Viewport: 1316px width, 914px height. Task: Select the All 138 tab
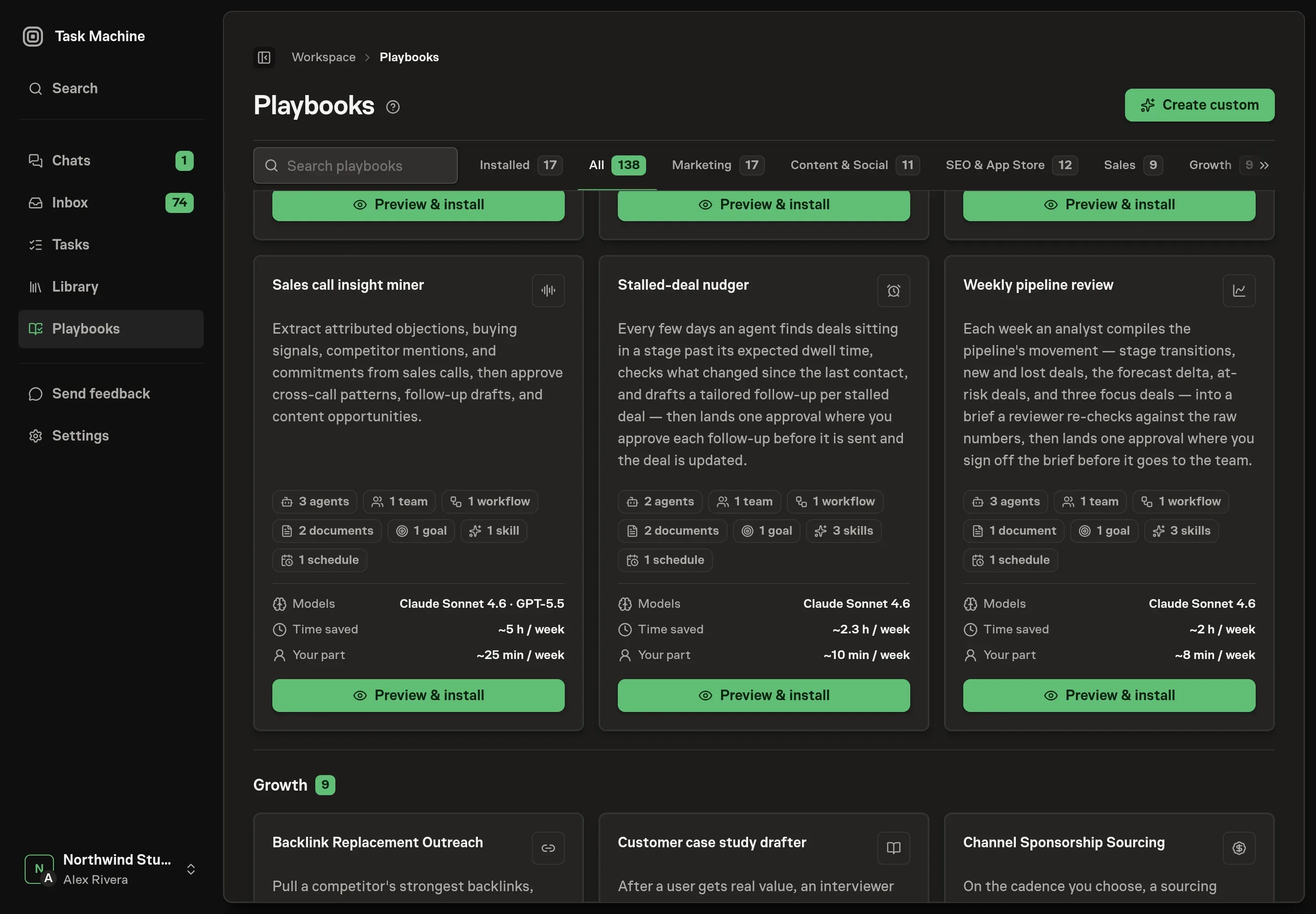[617, 165]
